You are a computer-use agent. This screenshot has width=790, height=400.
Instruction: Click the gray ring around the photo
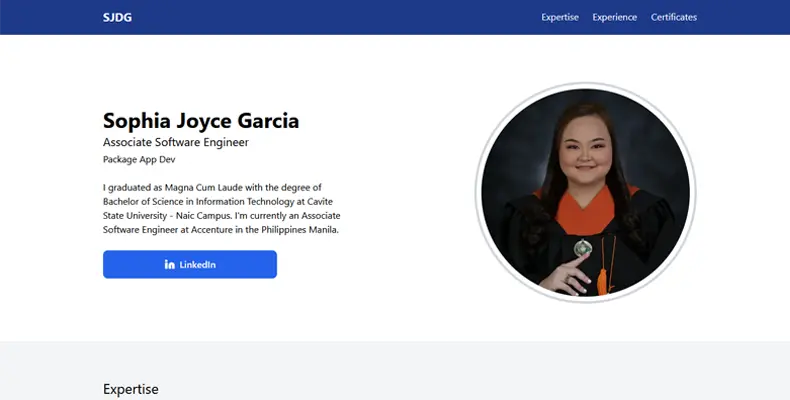478,190
